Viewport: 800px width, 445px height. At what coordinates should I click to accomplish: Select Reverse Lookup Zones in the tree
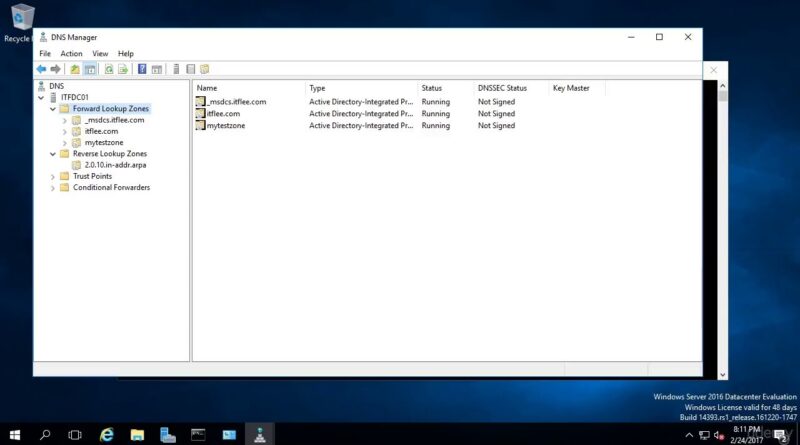pos(110,154)
